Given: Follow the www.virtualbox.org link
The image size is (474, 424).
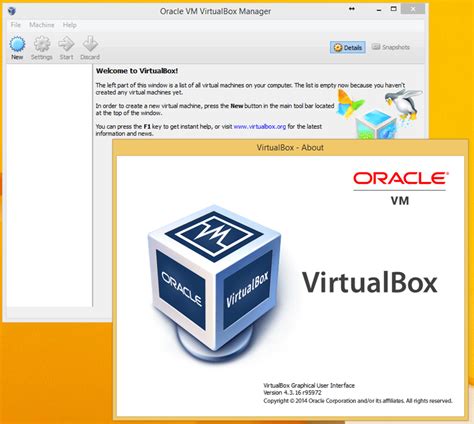Looking at the screenshot, I should [x=260, y=127].
